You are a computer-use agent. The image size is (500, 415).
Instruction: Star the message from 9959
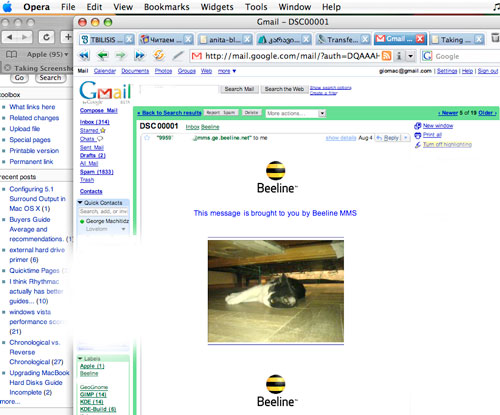147,138
